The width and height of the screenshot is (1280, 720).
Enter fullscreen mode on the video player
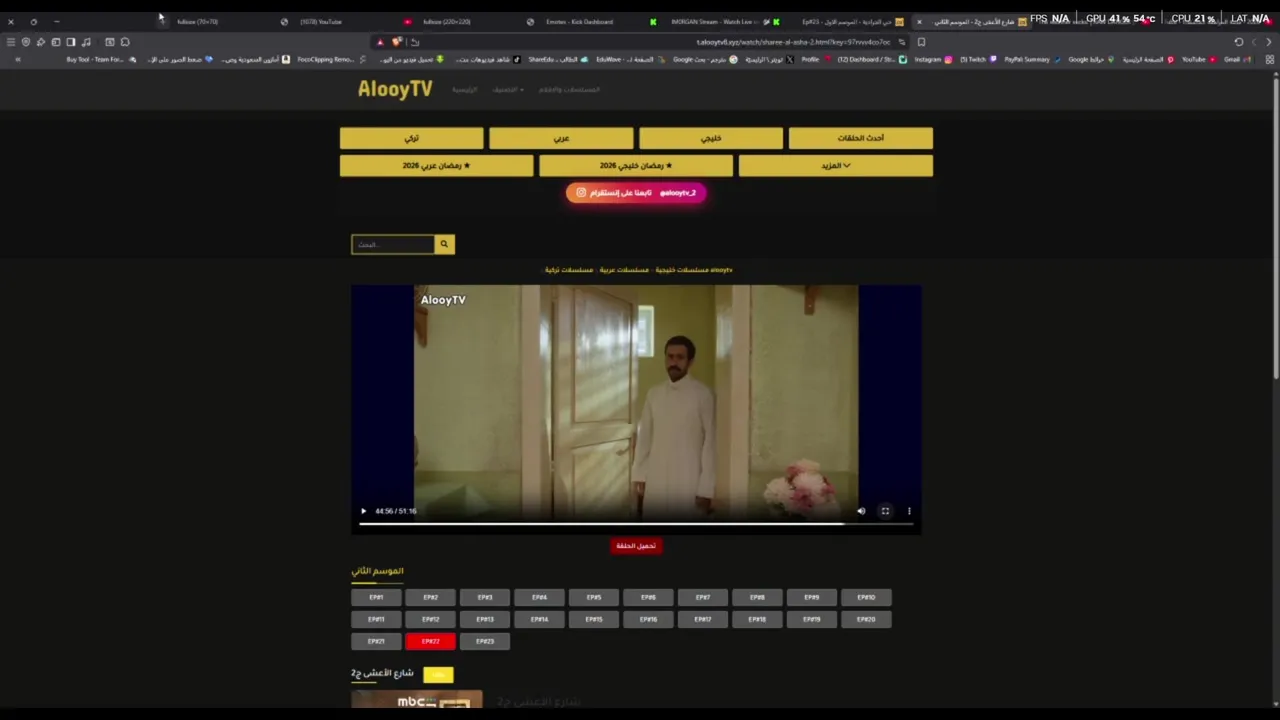[885, 511]
